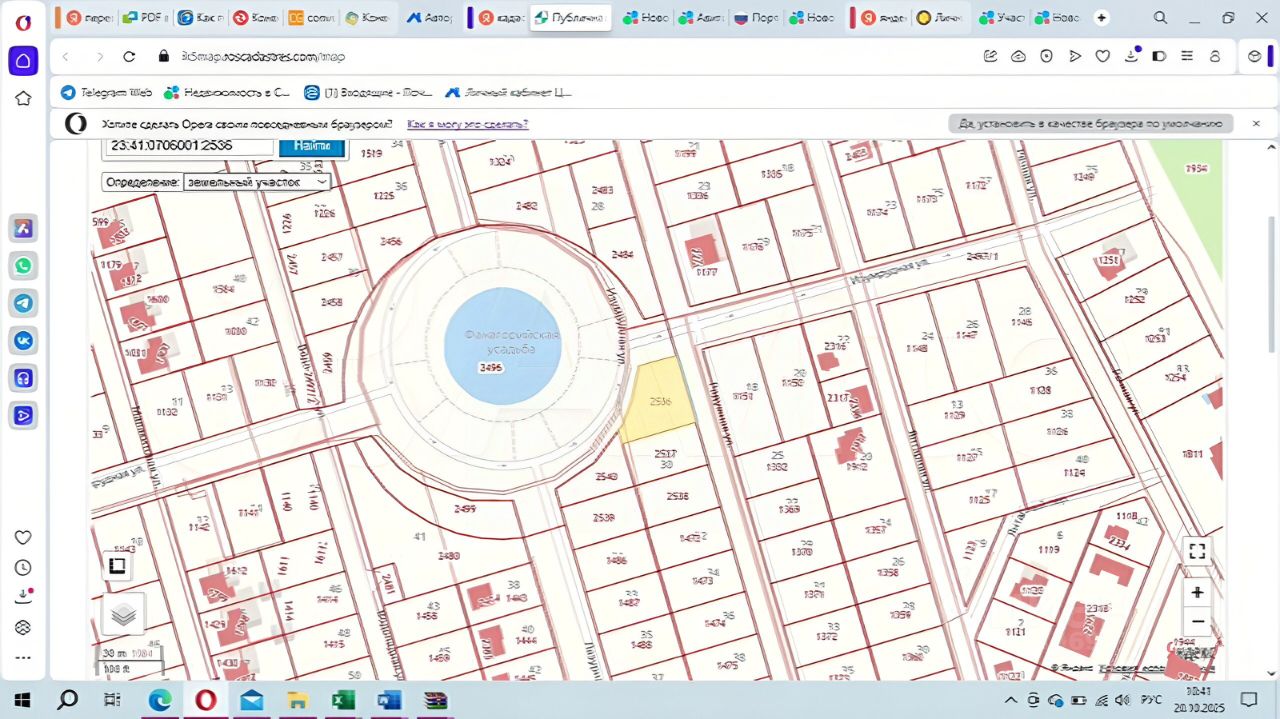Zoom out the map with minus
The height and width of the screenshot is (719, 1280).
1197,621
